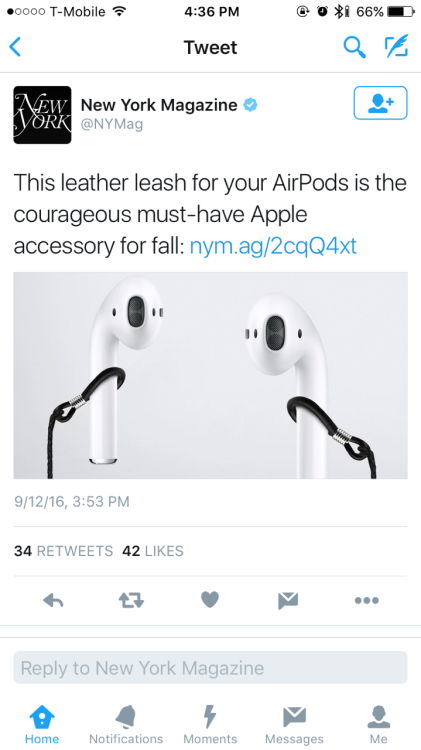Open the Messages tab
Screen dimensions: 421x750
click(294, 725)
